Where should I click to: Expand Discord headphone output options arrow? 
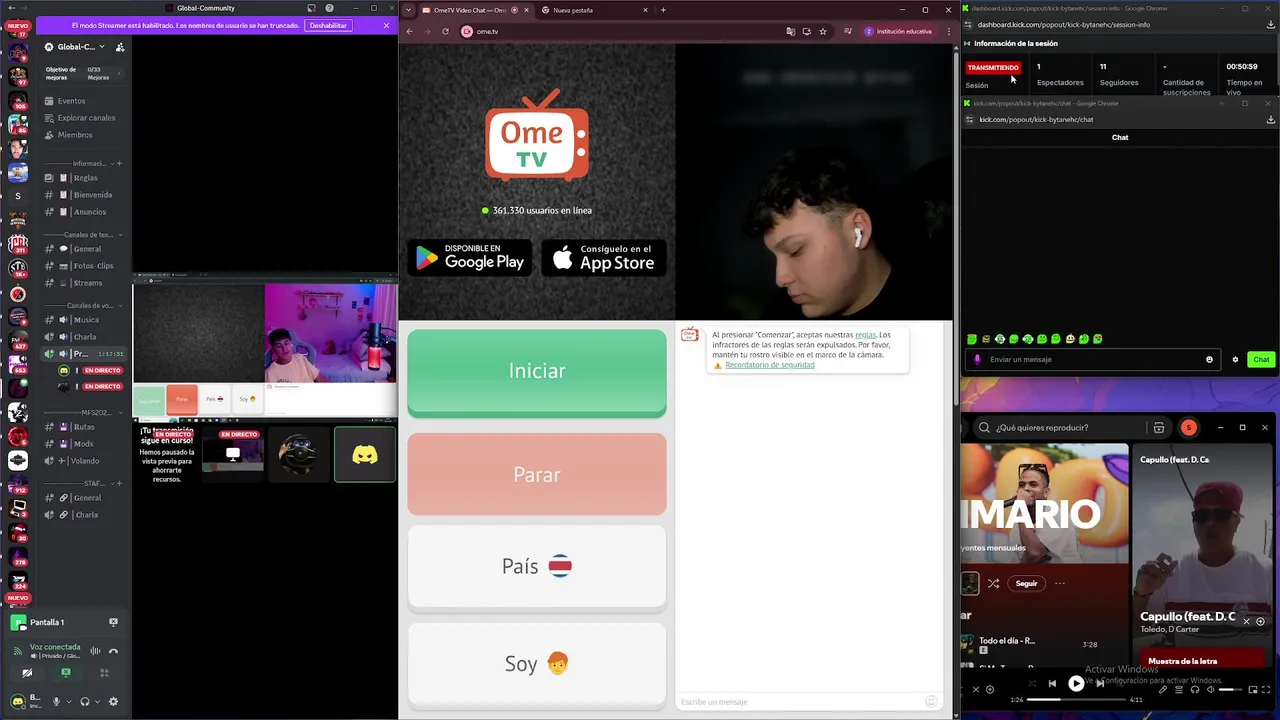pyautogui.click(x=97, y=702)
